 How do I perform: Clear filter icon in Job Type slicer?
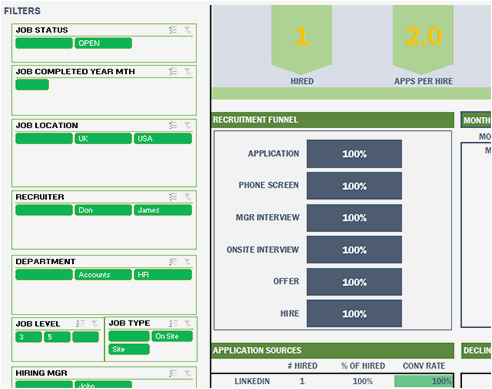(x=188, y=323)
